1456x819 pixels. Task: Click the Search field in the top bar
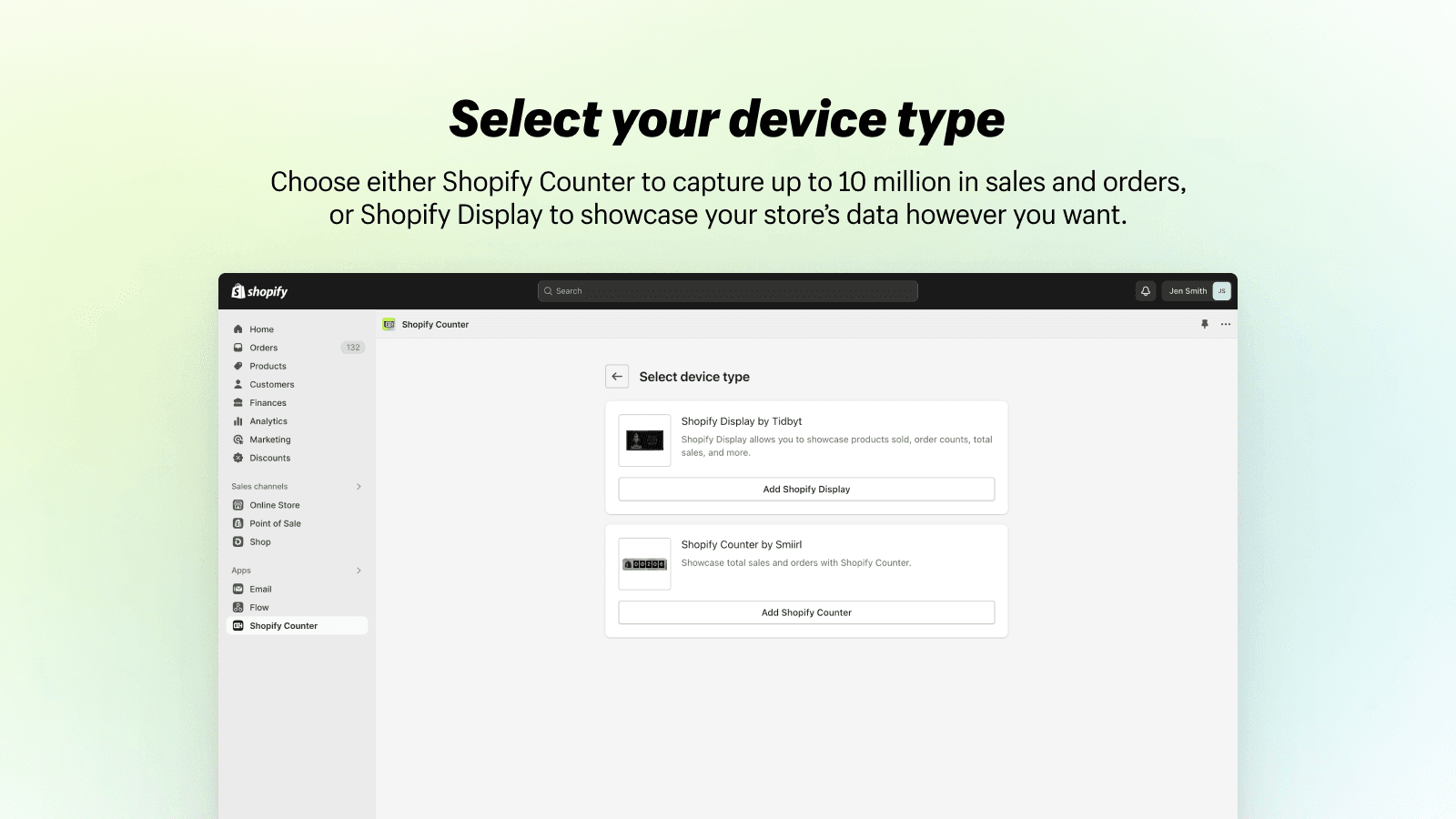pyautogui.click(x=727, y=290)
